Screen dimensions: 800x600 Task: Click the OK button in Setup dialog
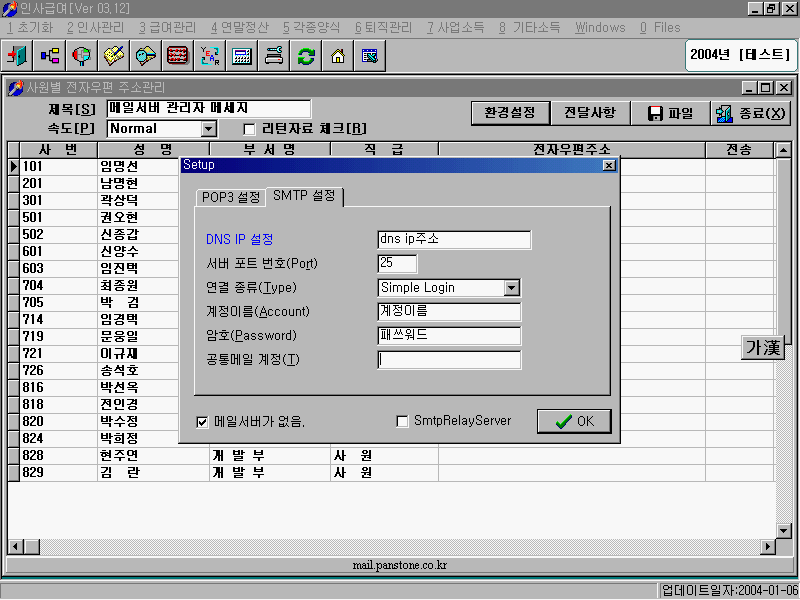(x=574, y=421)
